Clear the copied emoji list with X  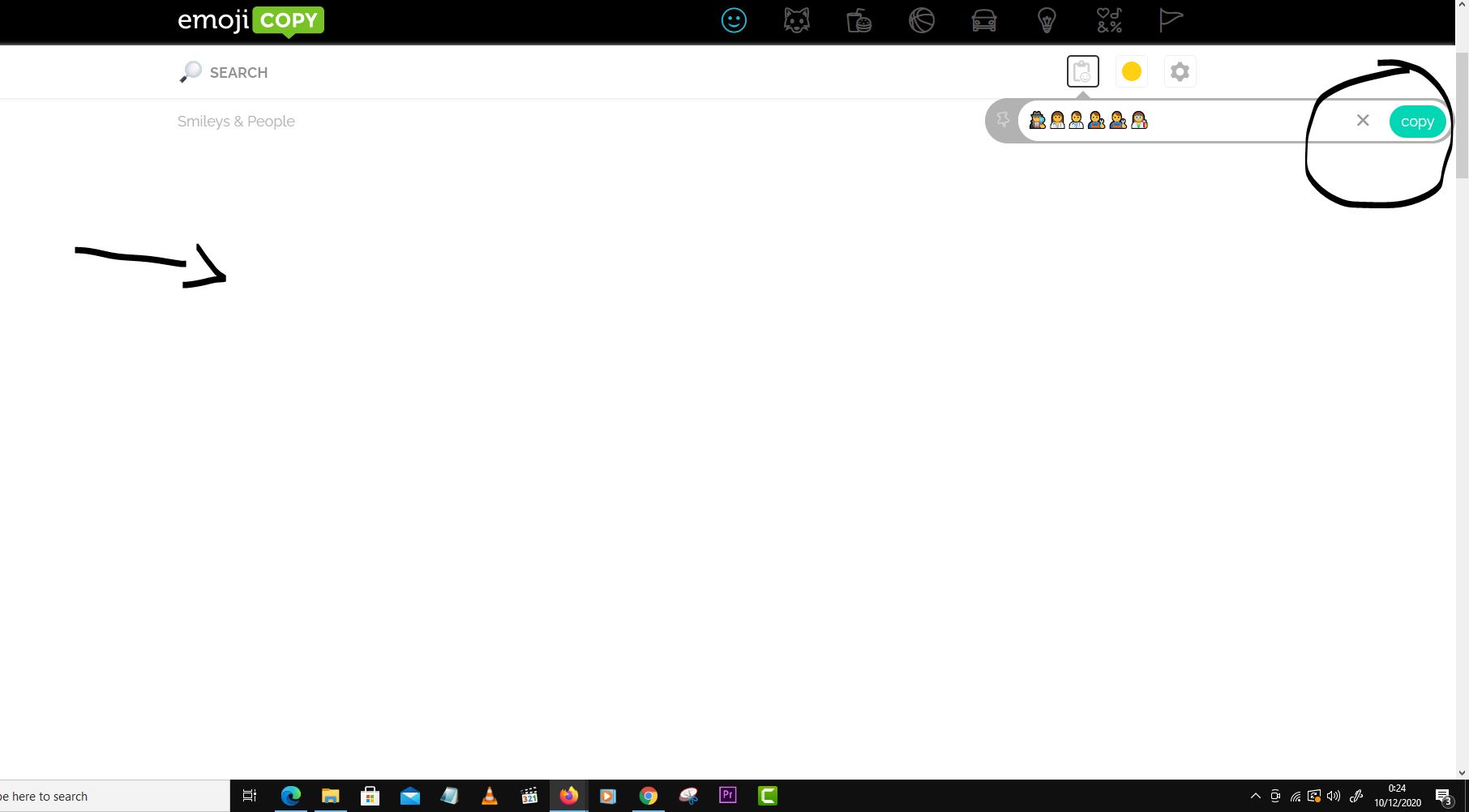pos(1363,121)
